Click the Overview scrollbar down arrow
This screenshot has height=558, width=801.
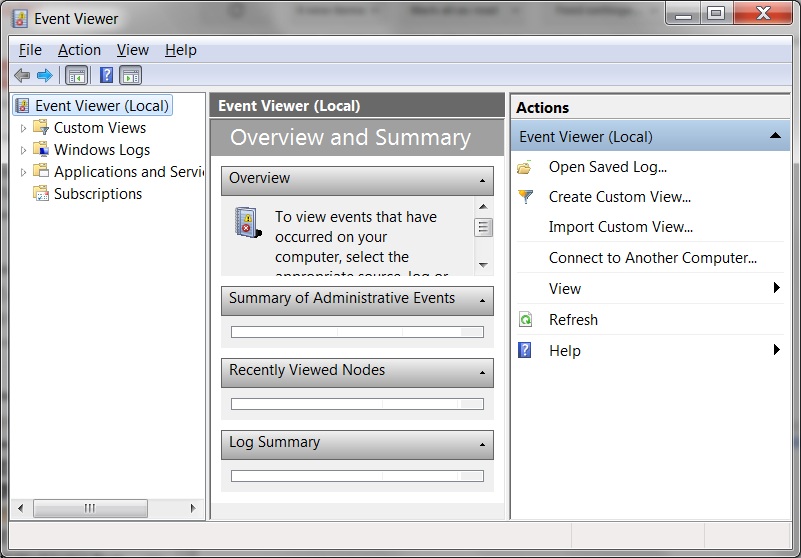point(483,265)
